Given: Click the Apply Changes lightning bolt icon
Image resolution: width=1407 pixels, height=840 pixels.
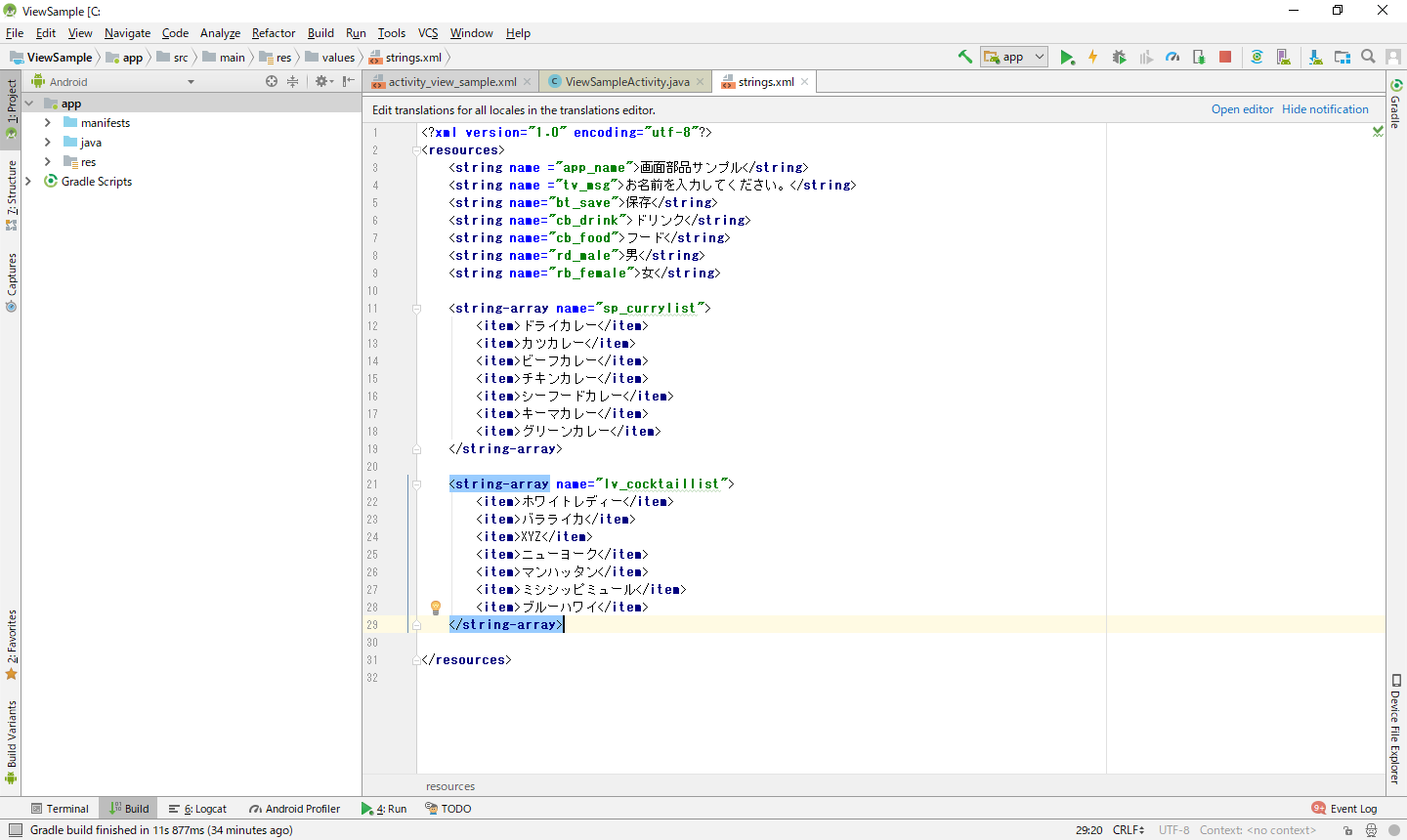Looking at the screenshot, I should click(1092, 58).
